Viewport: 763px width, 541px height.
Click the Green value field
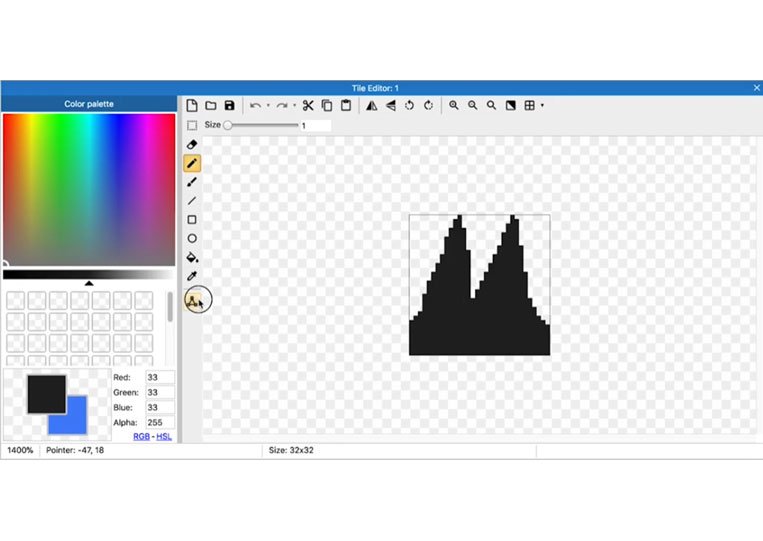(x=160, y=393)
